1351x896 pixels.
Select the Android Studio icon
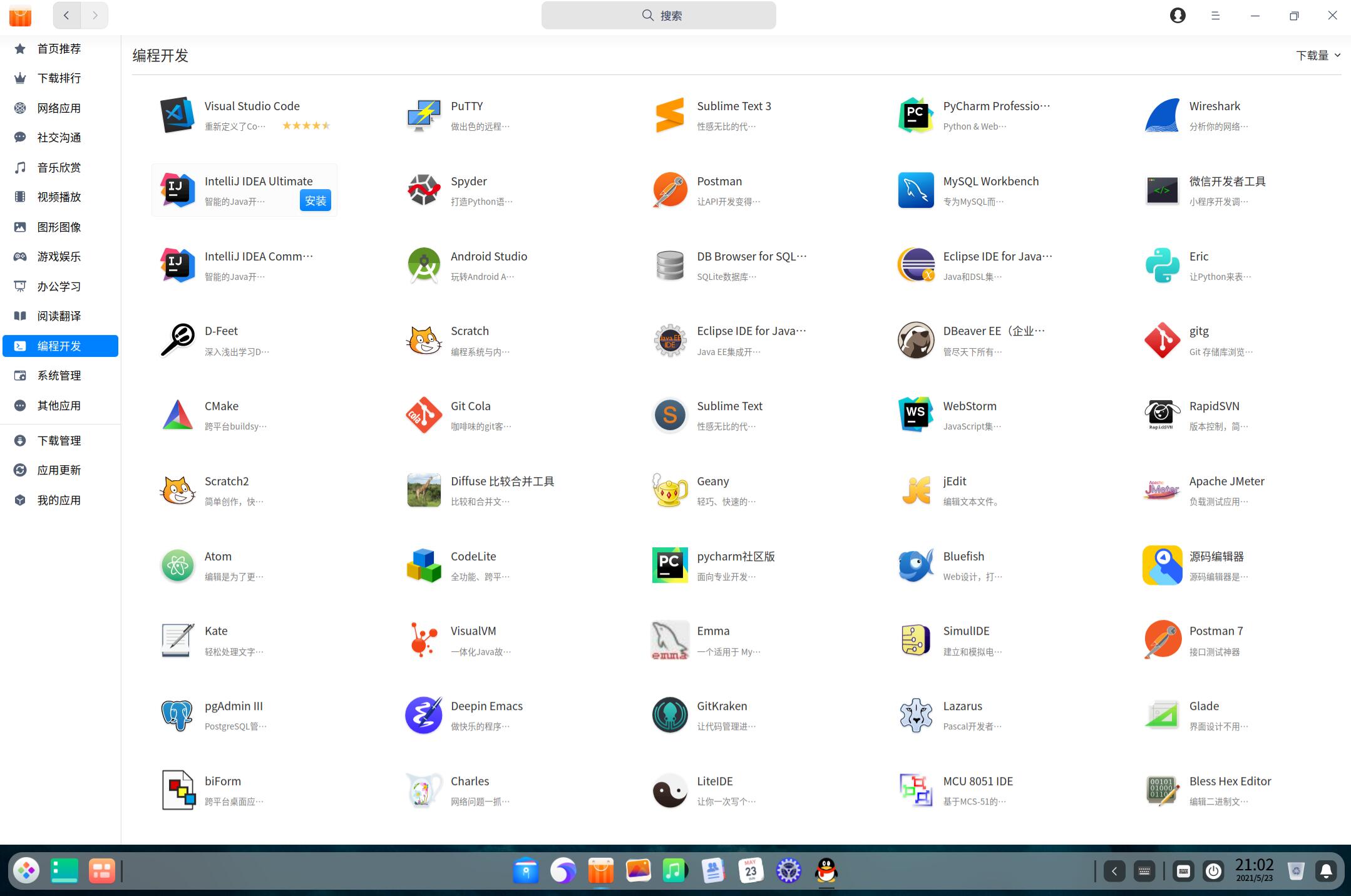click(424, 265)
